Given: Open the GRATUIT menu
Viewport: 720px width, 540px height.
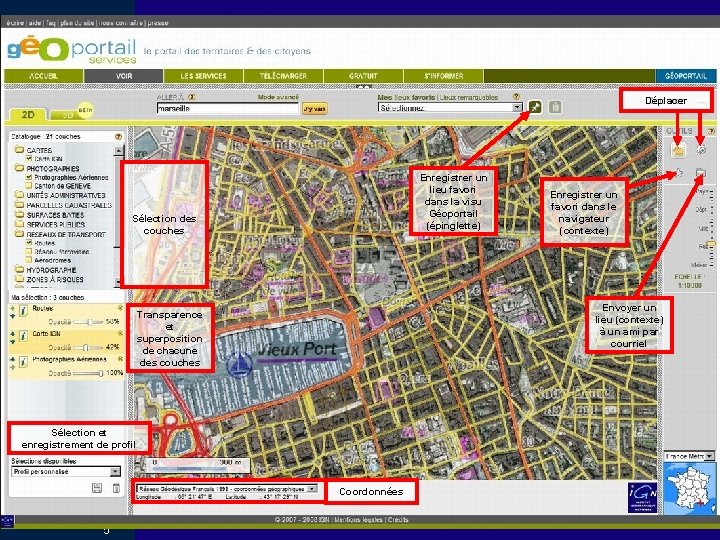Looking at the screenshot, I should (363, 76).
